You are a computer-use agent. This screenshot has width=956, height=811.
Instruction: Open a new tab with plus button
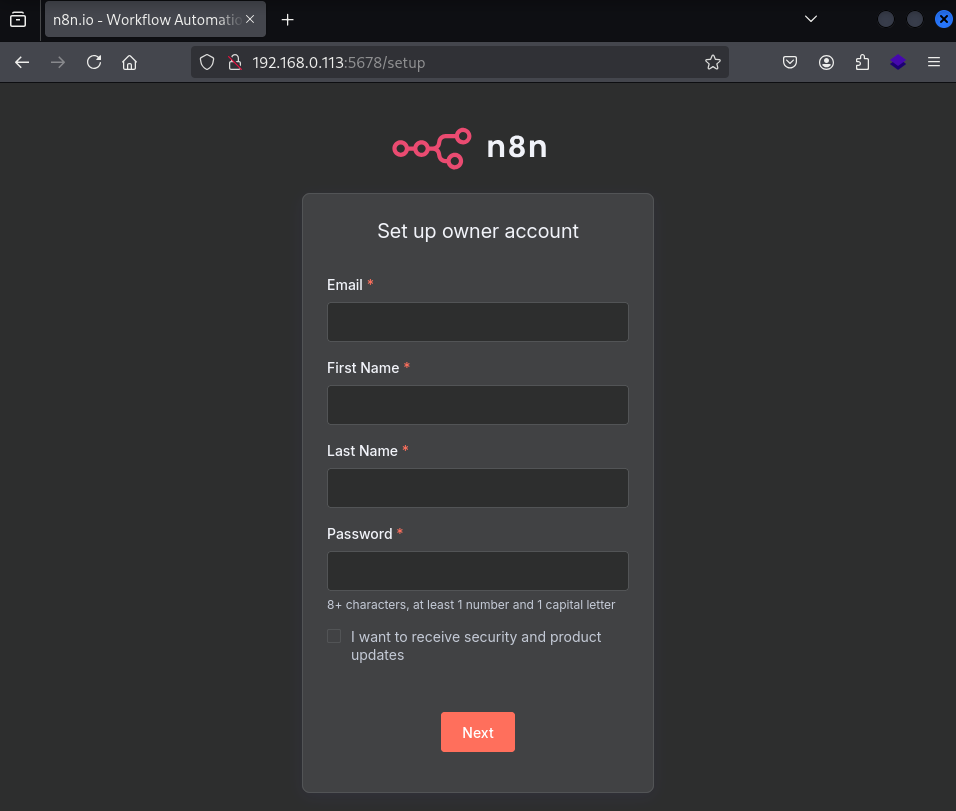point(288,20)
